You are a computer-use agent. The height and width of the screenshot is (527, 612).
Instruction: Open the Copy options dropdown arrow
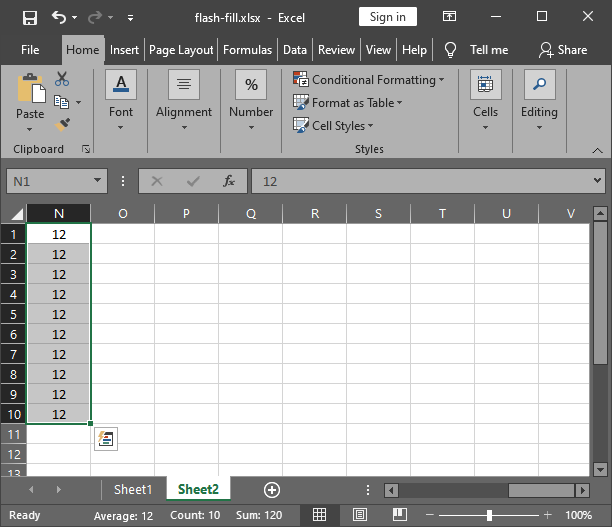(x=78, y=102)
